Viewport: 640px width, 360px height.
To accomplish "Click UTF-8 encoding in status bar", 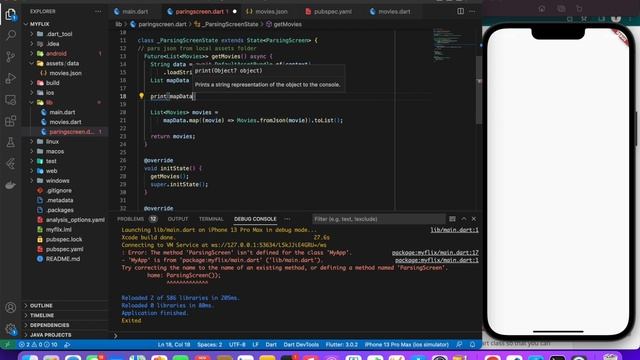I will point(237,344).
